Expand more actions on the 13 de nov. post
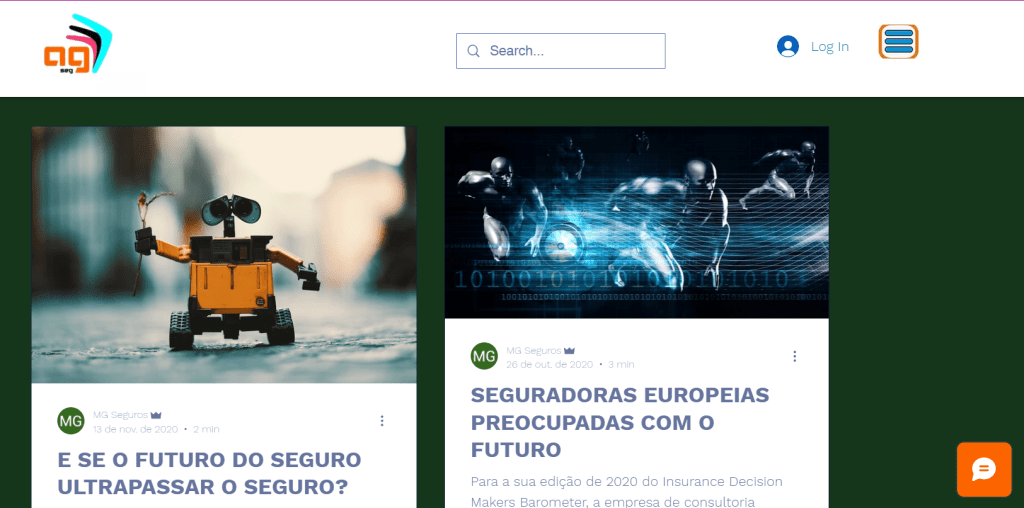1024x508 pixels. pos(382,421)
